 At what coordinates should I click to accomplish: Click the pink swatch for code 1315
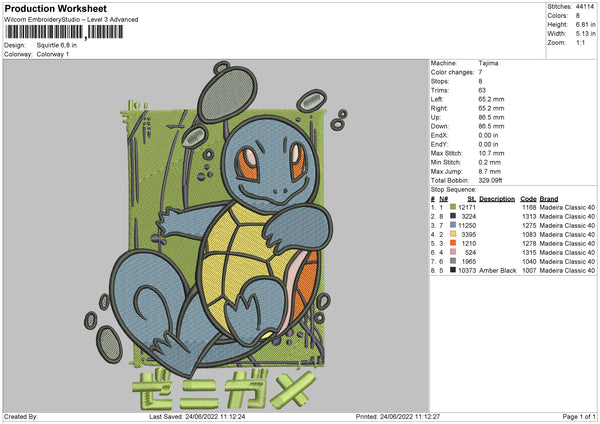(x=453, y=252)
